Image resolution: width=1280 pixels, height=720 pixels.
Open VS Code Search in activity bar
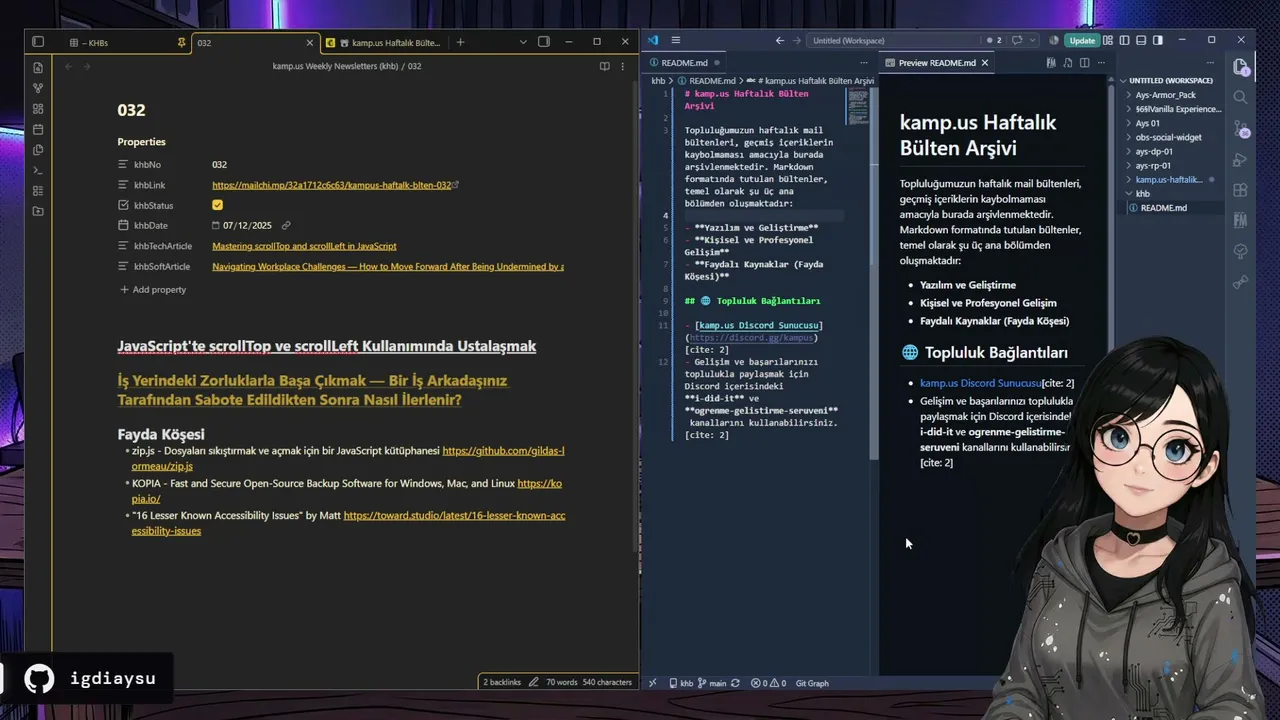(x=1240, y=97)
